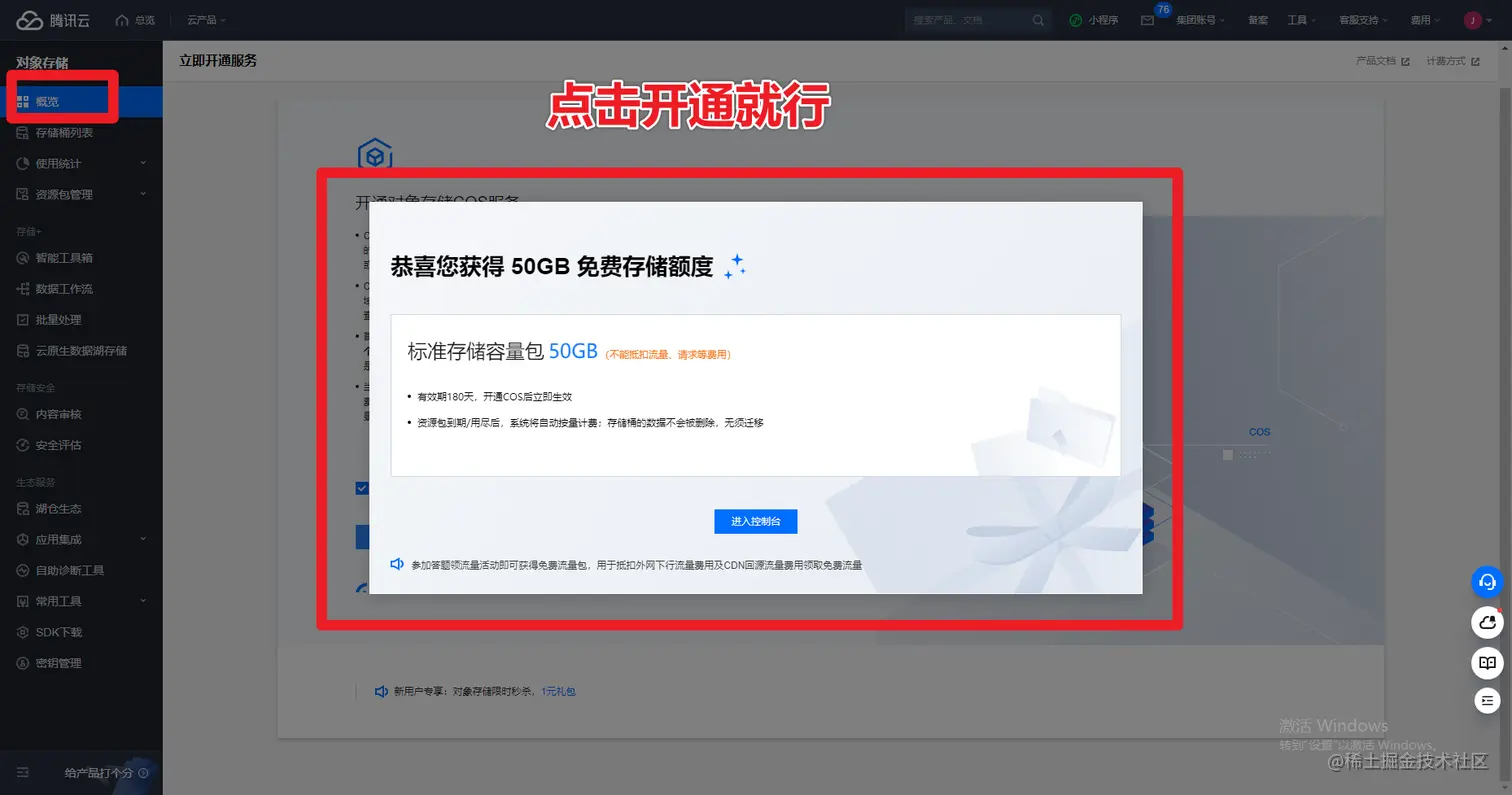
Task: Click the 使用统计 pie chart icon
Action: (x=23, y=163)
